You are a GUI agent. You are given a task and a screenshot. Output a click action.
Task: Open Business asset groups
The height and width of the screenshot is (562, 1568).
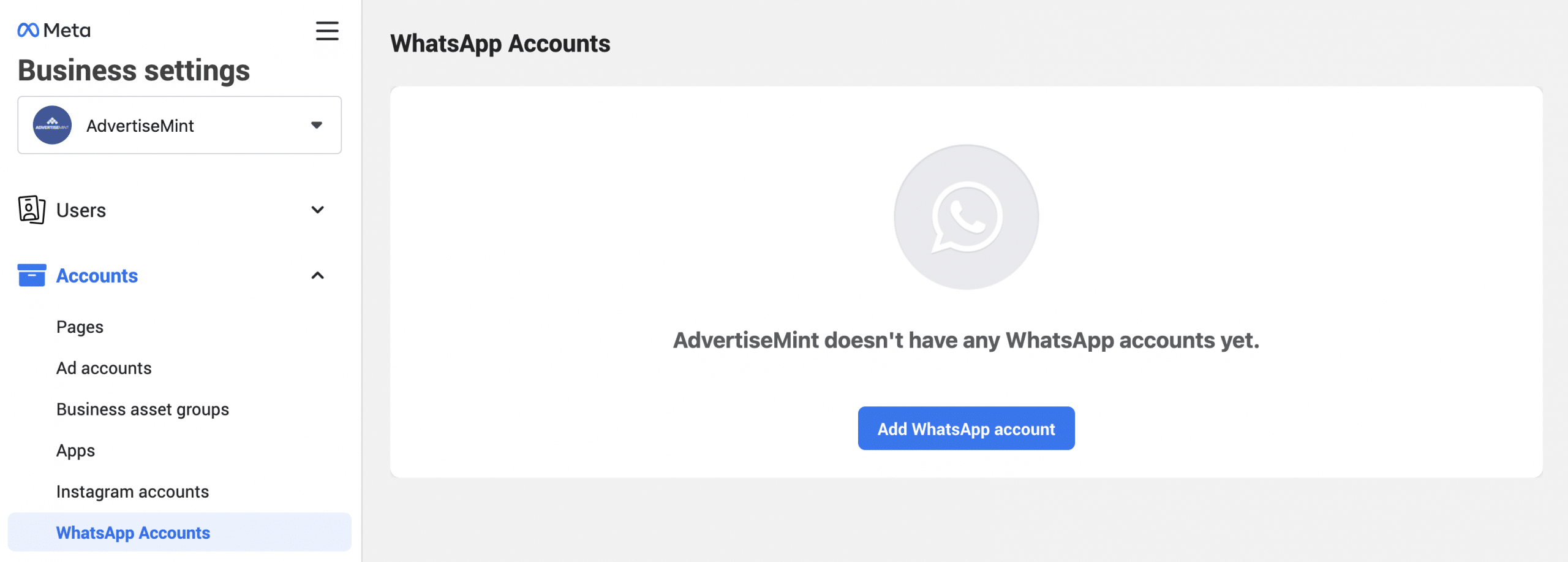point(143,409)
